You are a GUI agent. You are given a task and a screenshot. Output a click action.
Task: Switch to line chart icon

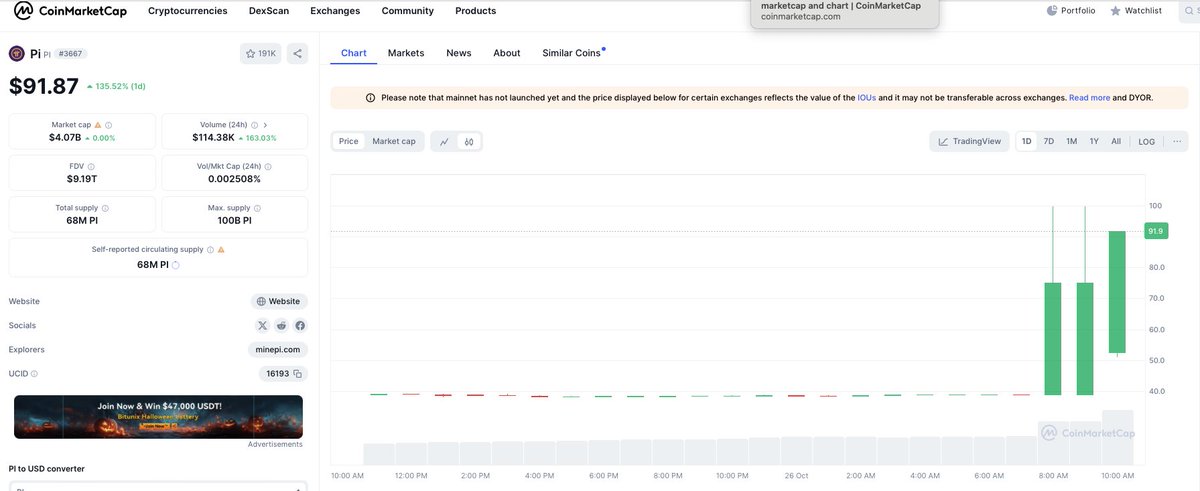[444, 142]
